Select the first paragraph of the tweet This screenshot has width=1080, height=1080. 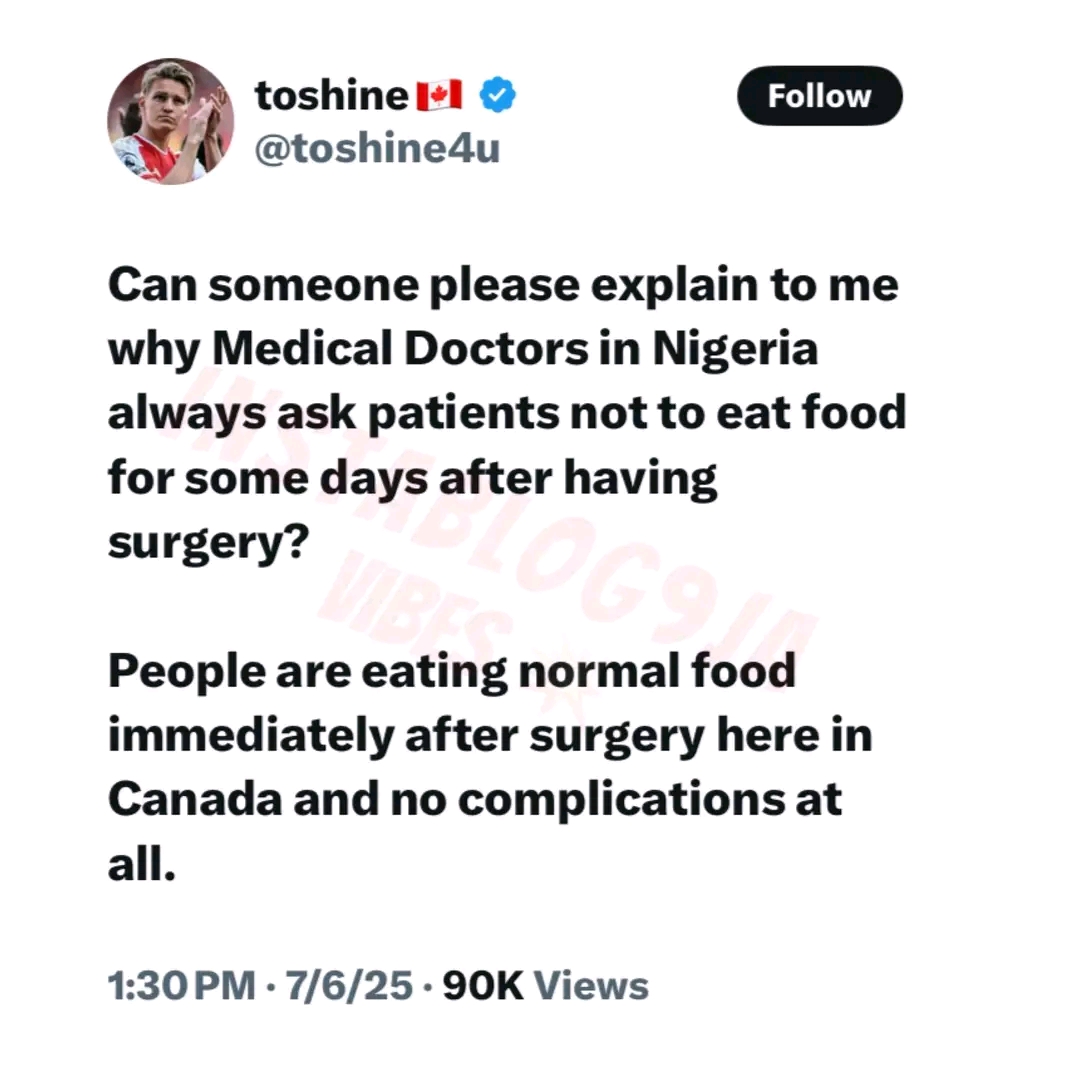507,414
